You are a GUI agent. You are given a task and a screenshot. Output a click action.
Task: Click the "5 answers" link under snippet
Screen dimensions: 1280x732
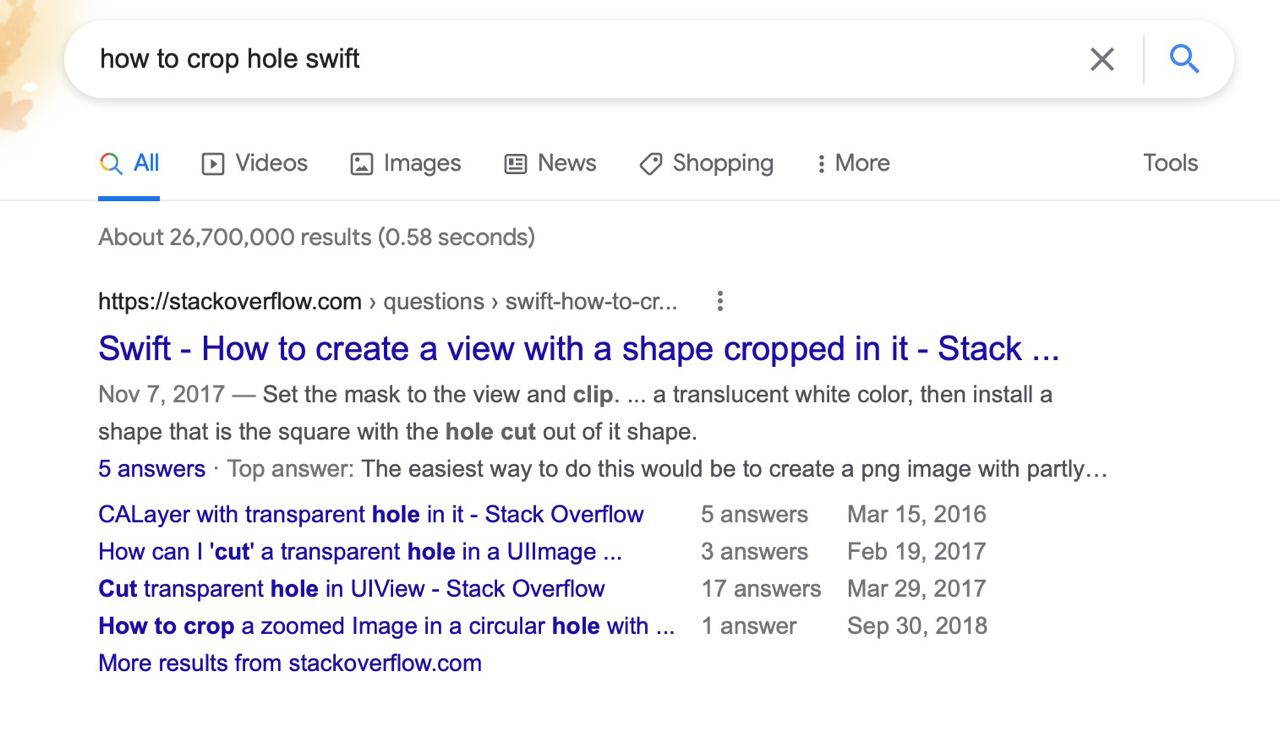[x=151, y=469]
